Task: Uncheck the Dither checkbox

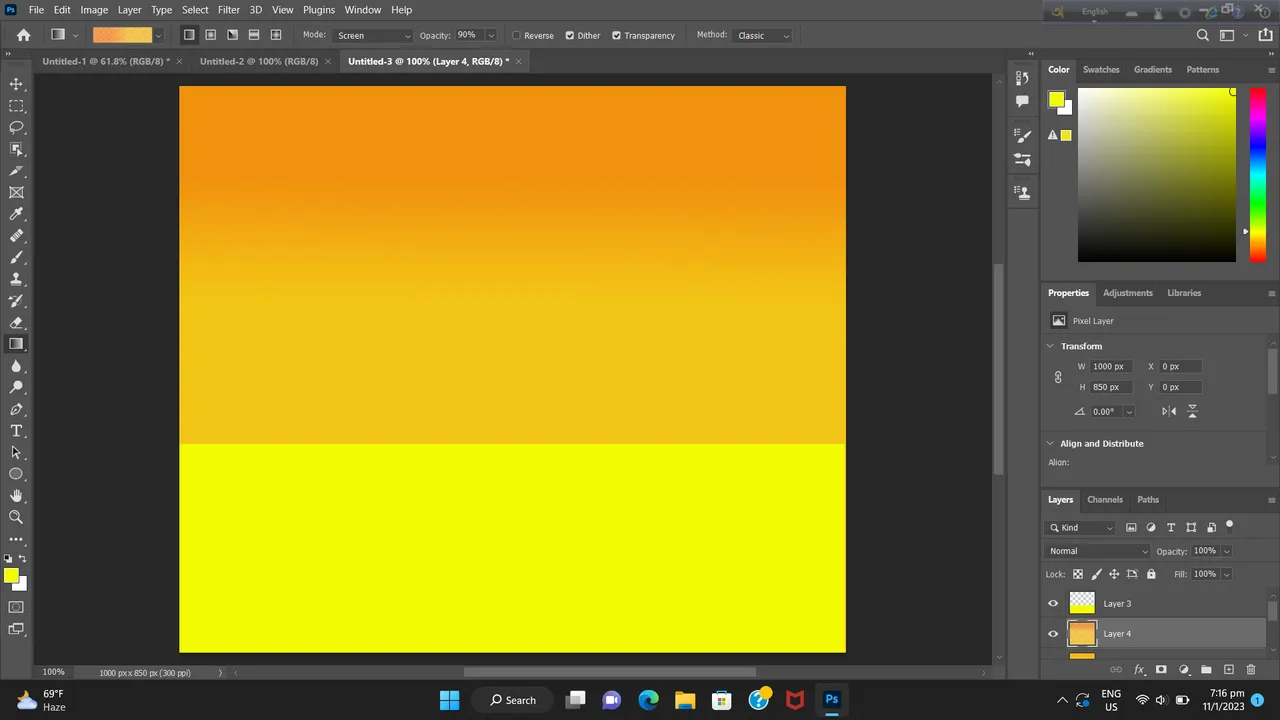Action: click(x=570, y=36)
